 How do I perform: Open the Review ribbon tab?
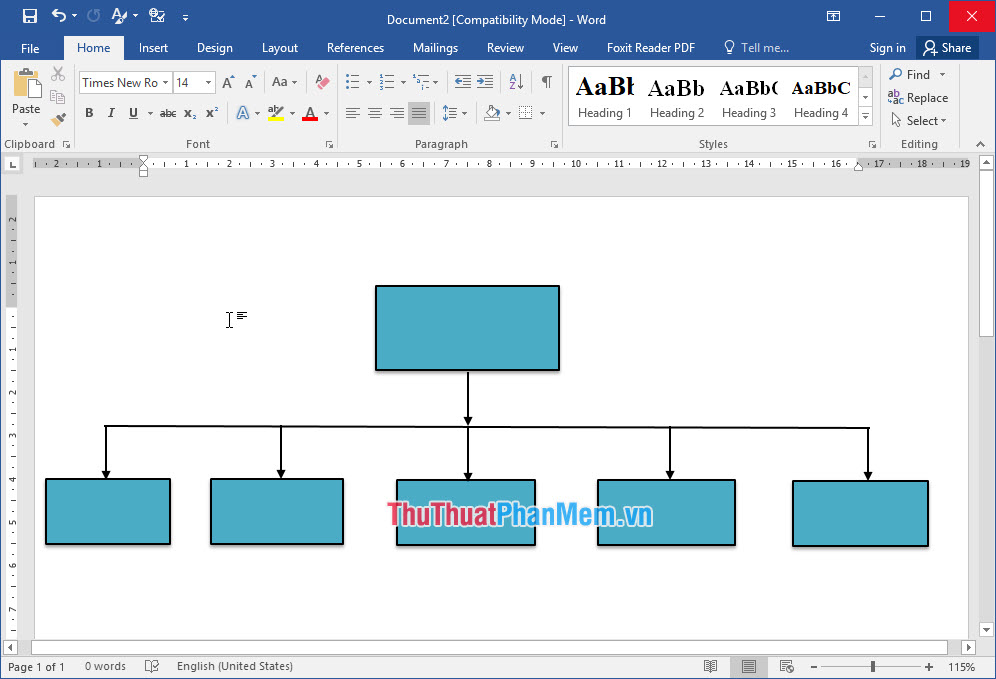point(505,47)
